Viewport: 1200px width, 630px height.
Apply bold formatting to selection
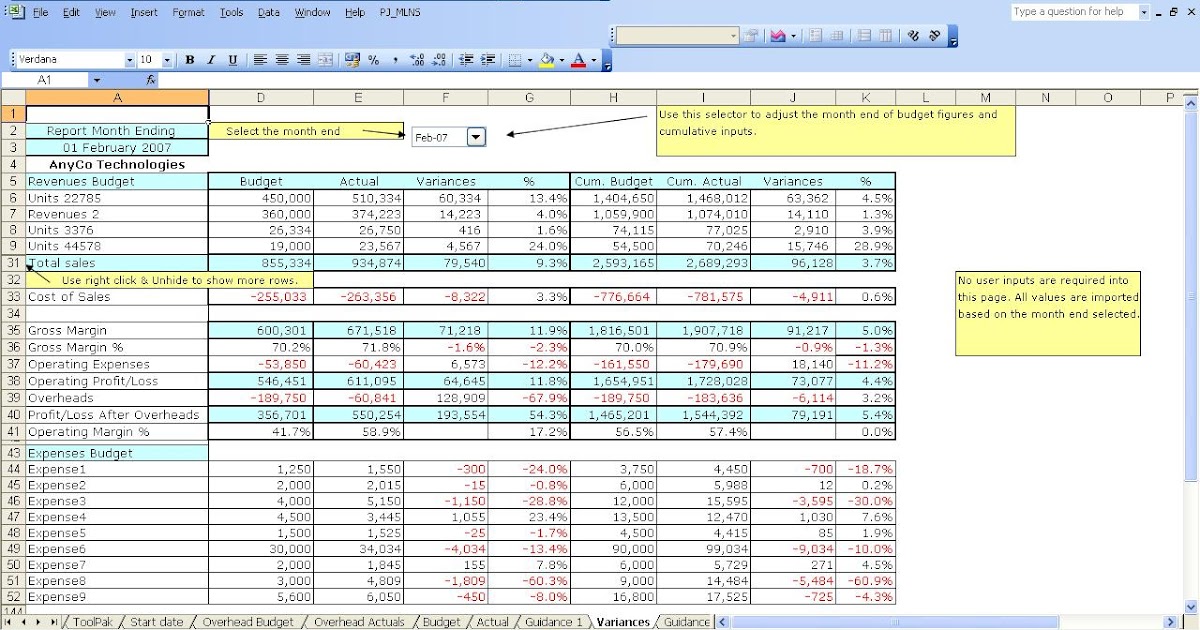[x=191, y=59]
